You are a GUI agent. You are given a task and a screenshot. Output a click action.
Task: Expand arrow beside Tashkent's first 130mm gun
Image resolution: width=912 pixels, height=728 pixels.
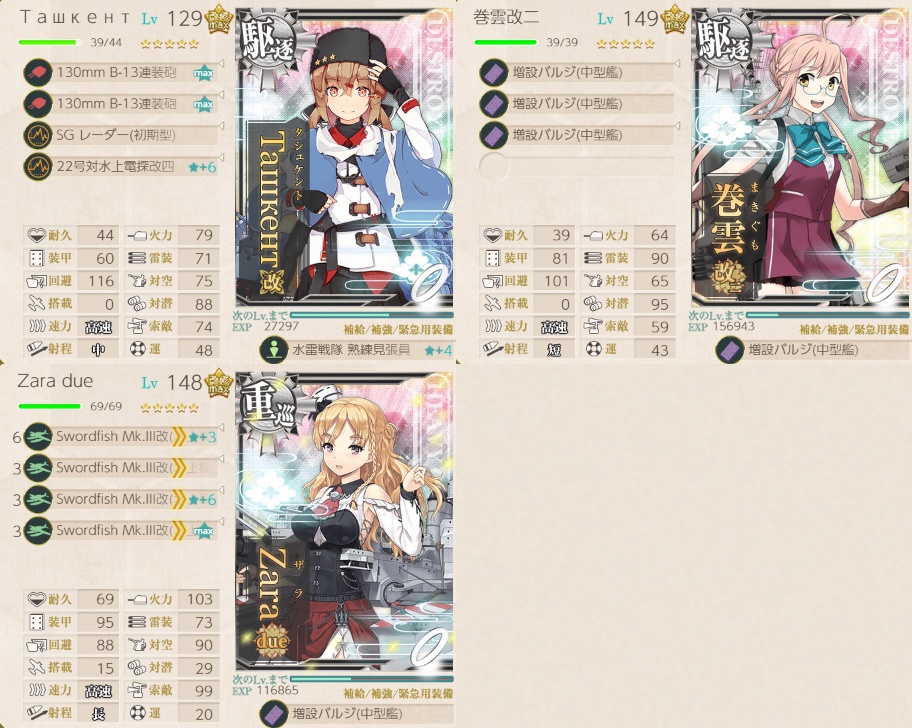(x=222, y=63)
